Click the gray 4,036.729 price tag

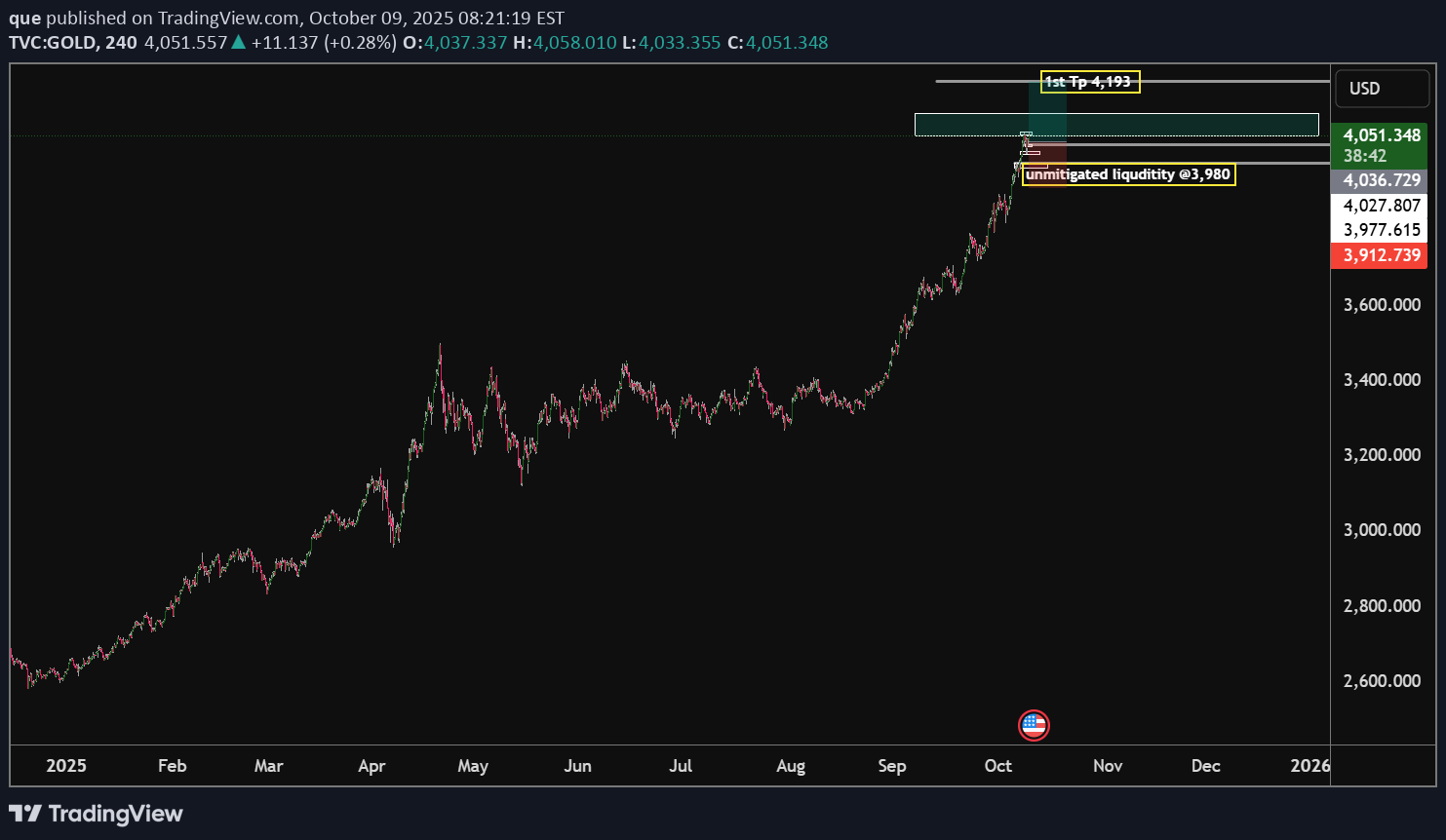pyautogui.click(x=1380, y=180)
